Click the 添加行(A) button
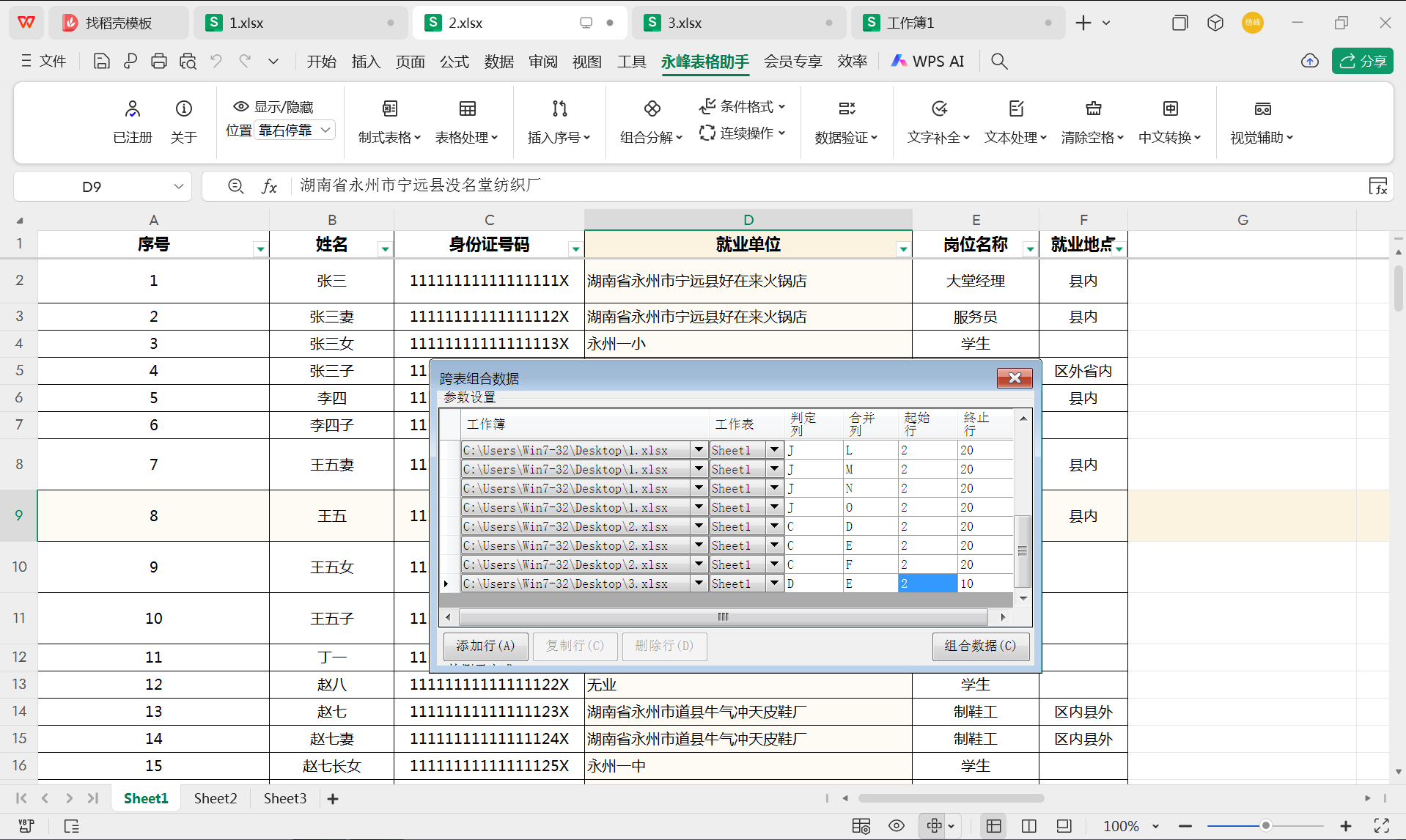1406x840 pixels. coord(485,646)
